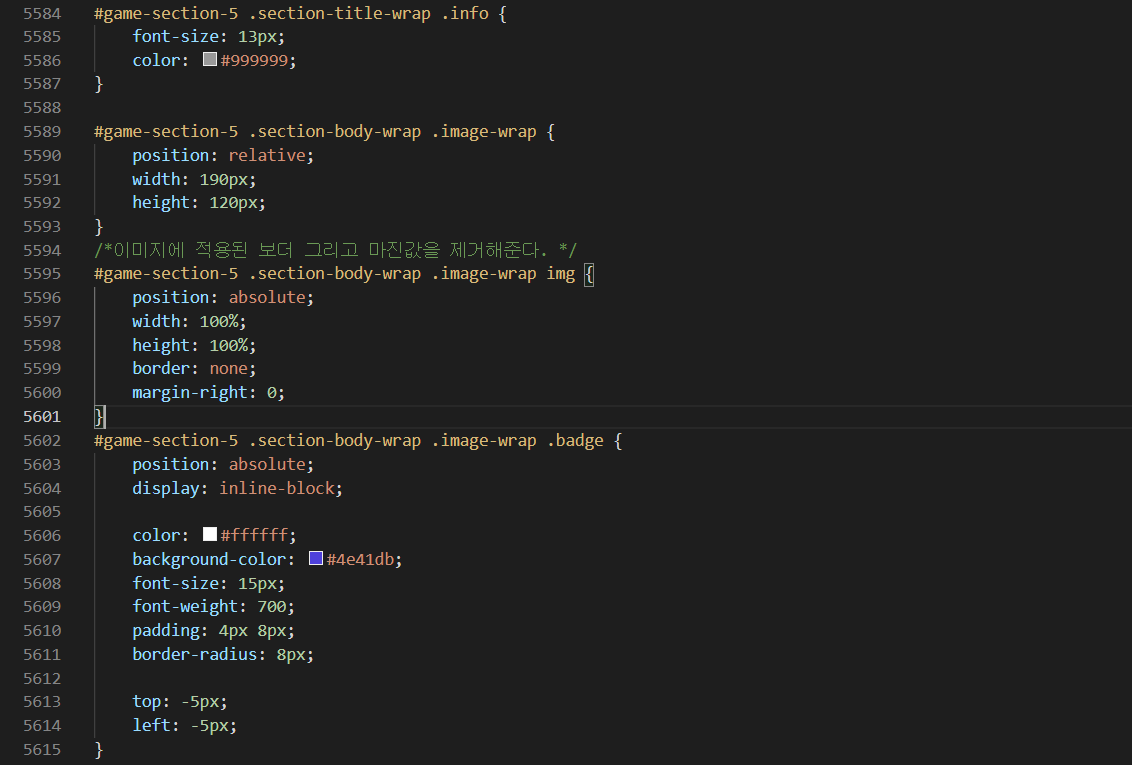Click 'display: inline-block' declaration

pos(238,488)
